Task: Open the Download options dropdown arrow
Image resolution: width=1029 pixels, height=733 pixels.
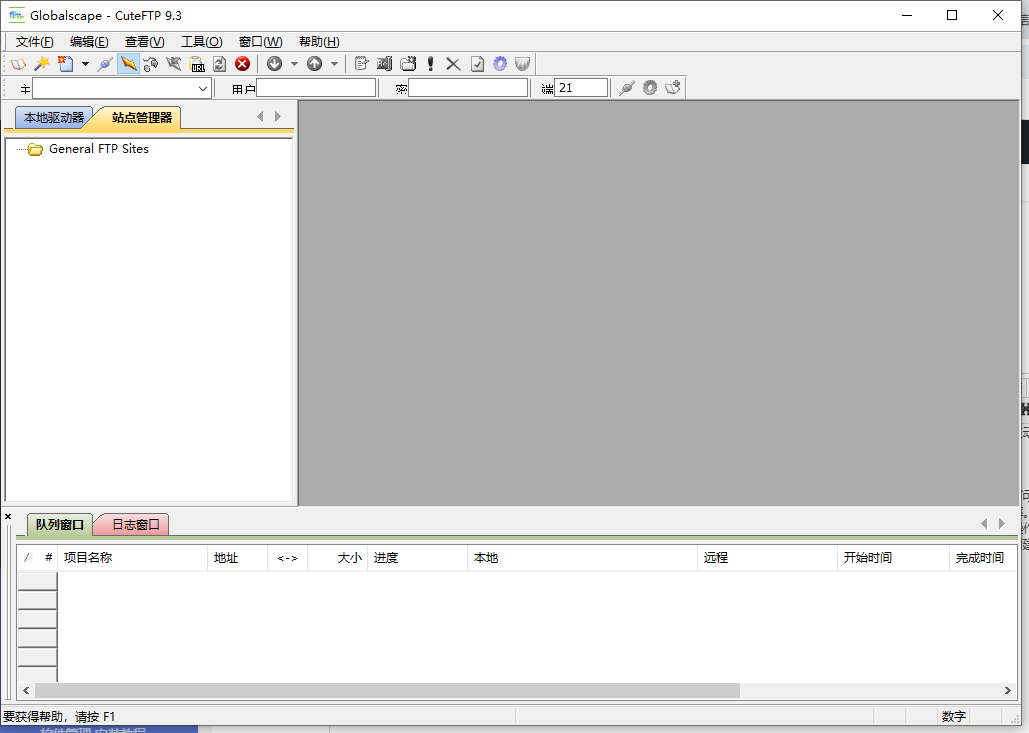Action: point(294,64)
